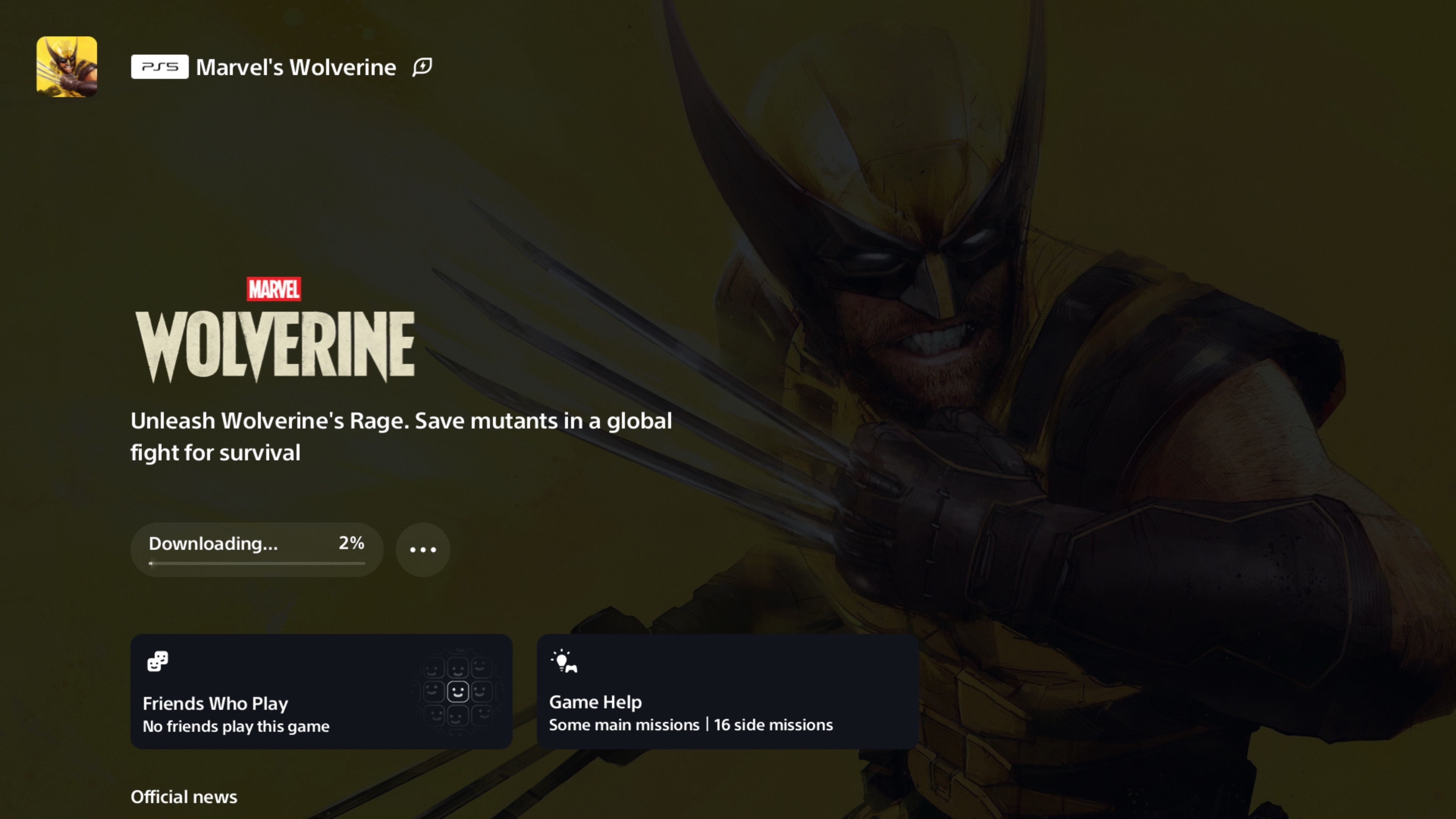Image resolution: width=1456 pixels, height=819 pixels.
Task: Open the three-dot more options button
Action: point(423,549)
